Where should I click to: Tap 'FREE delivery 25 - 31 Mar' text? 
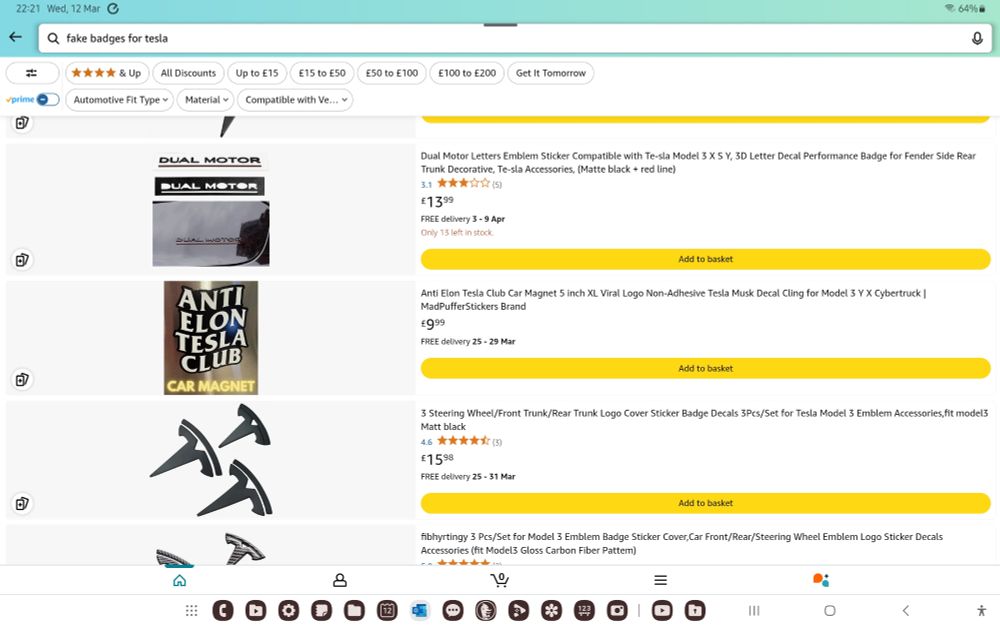468,476
